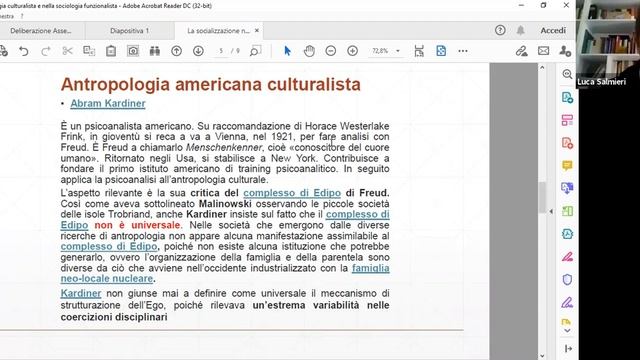Switch to Deliberazione Asse... tab
Image resolution: width=640 pixels, height=360 pixels.
(41, 31)
